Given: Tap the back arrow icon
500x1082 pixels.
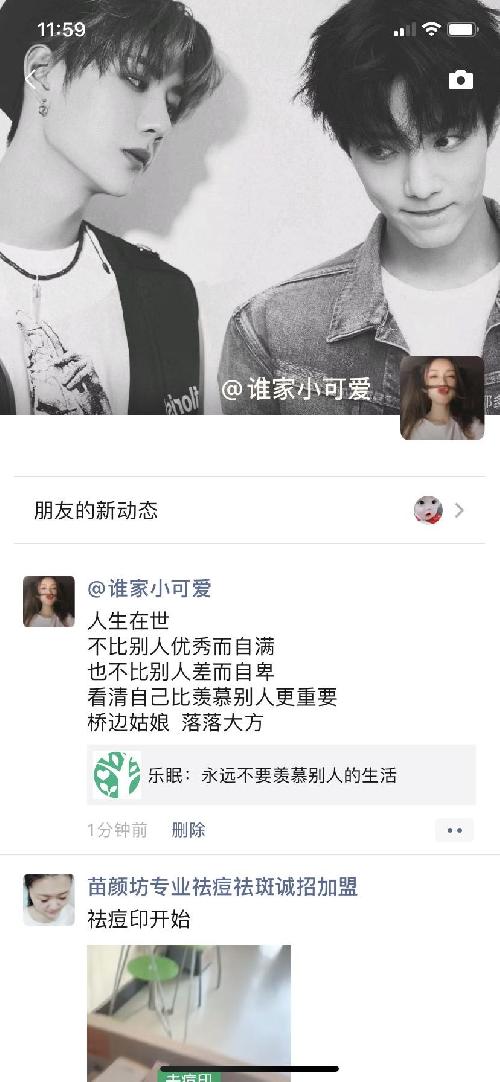Looking at the screenshot, I should [x=30, y=79].
